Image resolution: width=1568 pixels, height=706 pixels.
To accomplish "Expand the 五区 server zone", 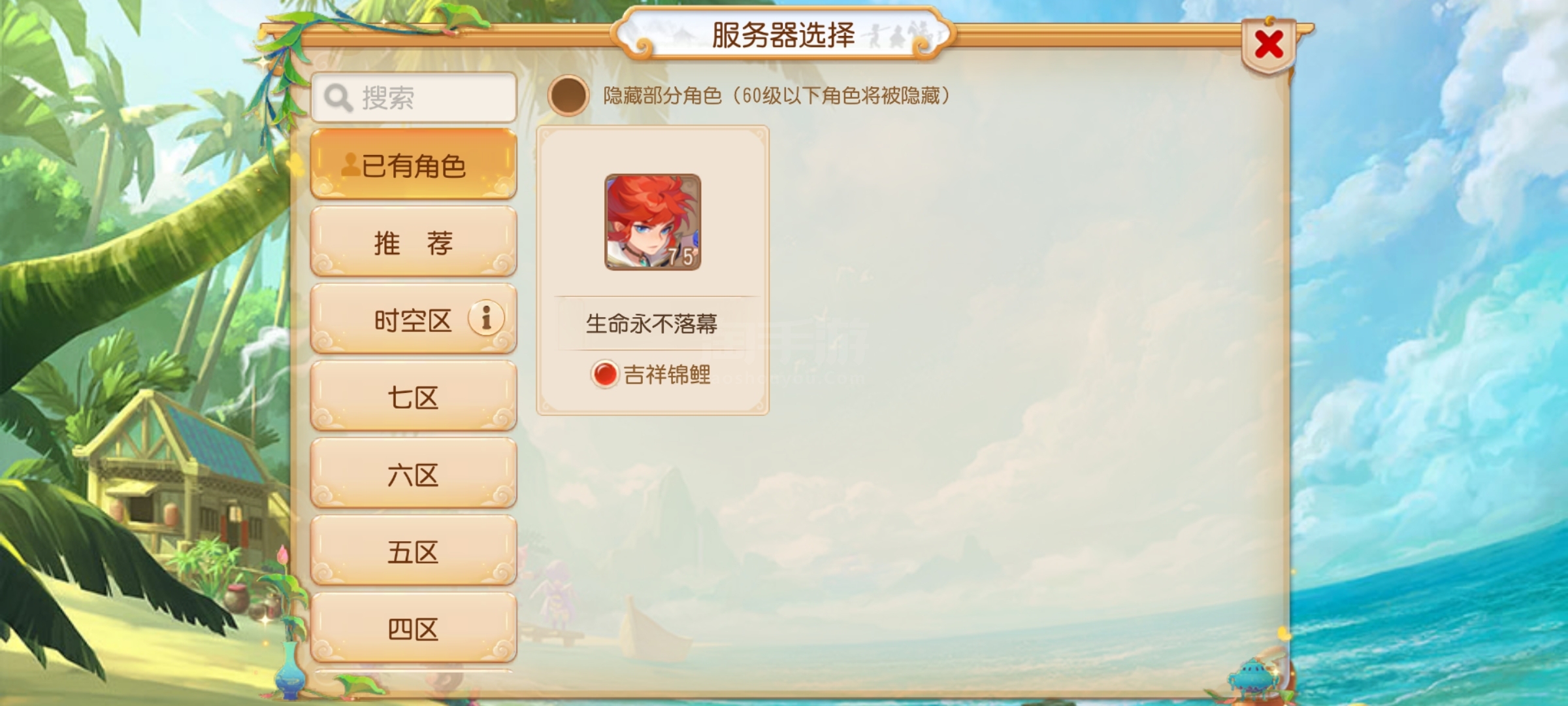I will point(414,550).
